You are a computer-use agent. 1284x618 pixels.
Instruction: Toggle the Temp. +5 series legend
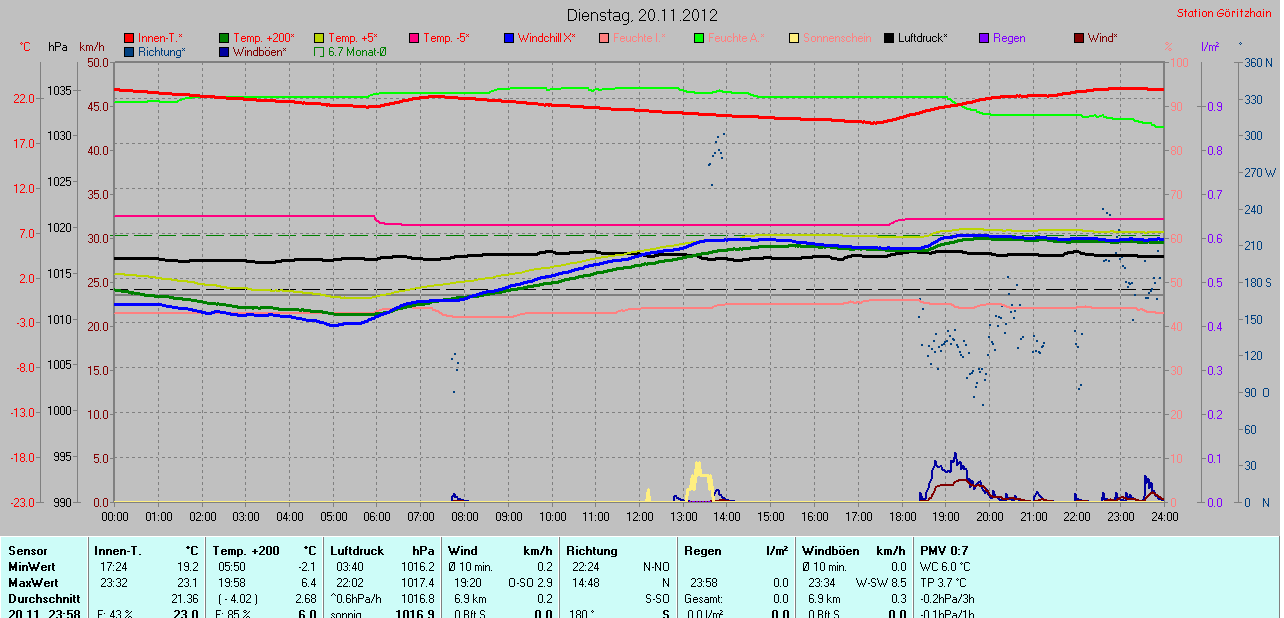click(x=320, y=38)
